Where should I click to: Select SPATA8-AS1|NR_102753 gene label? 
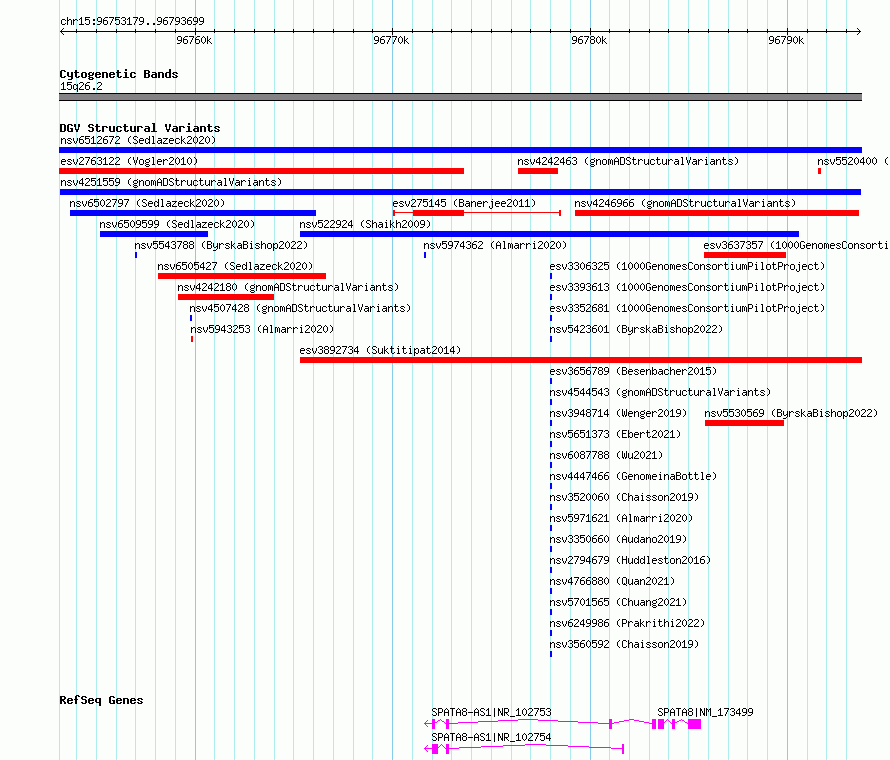pyautogui.click(x=492, y=712)
